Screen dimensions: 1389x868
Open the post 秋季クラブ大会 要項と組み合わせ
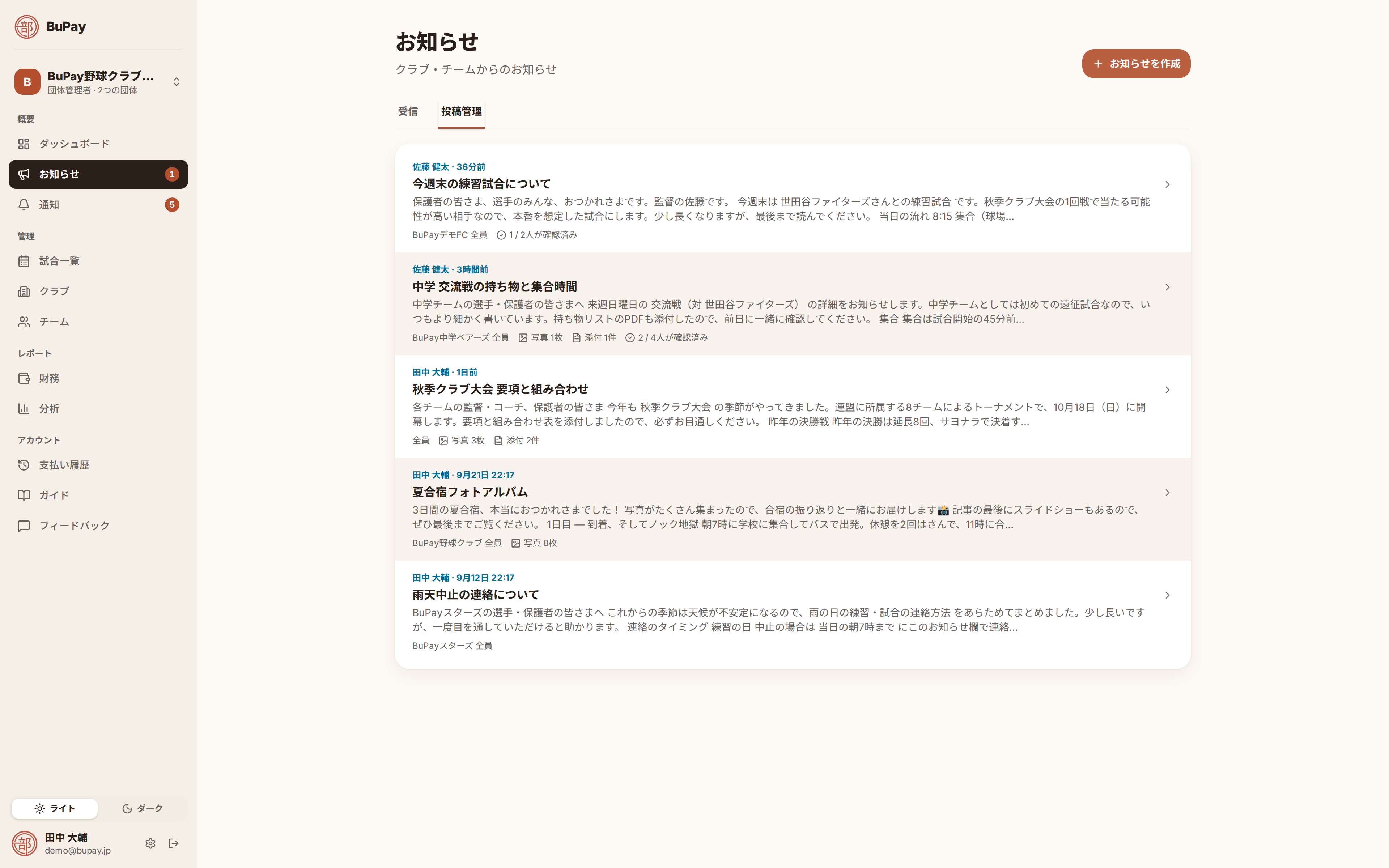[x=793, y=407]
